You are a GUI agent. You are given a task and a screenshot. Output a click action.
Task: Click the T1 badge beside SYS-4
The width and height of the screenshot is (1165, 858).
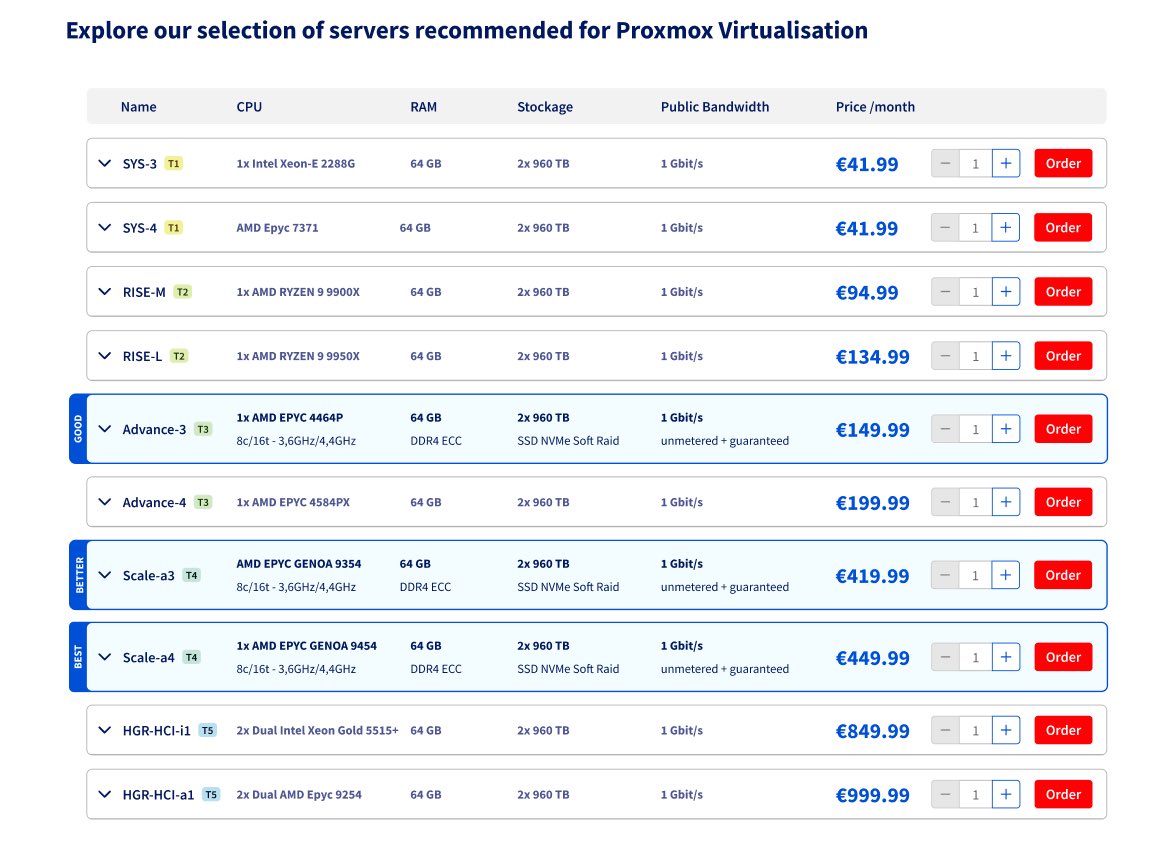(173, 227)
